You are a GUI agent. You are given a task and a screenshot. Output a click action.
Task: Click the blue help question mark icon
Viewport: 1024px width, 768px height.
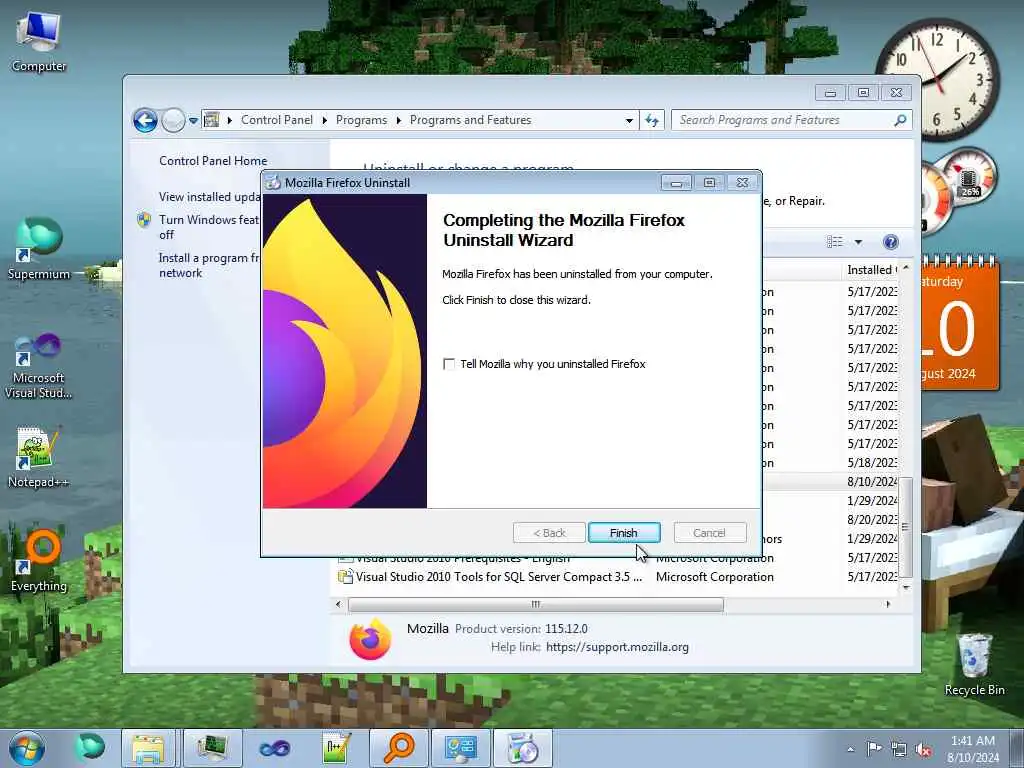(891, 242)
